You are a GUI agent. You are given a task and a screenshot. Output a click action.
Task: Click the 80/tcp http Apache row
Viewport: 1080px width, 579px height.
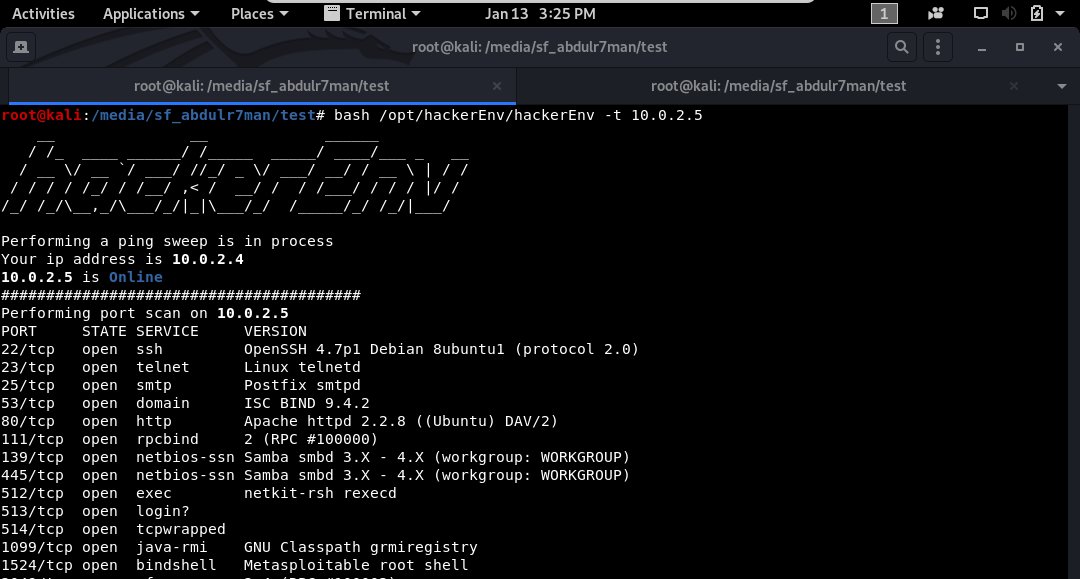pyautogui.click(x=279, y=421)
